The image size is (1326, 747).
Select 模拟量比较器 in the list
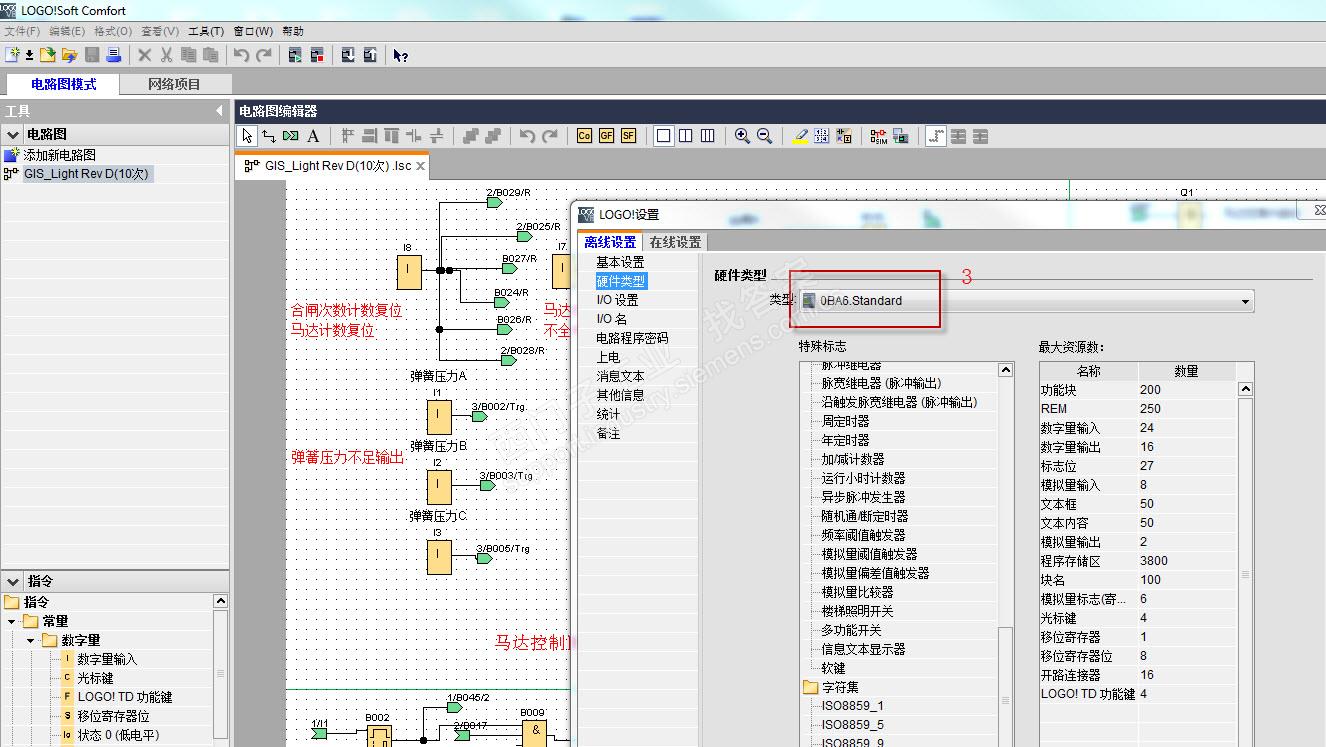pos(857,592)
